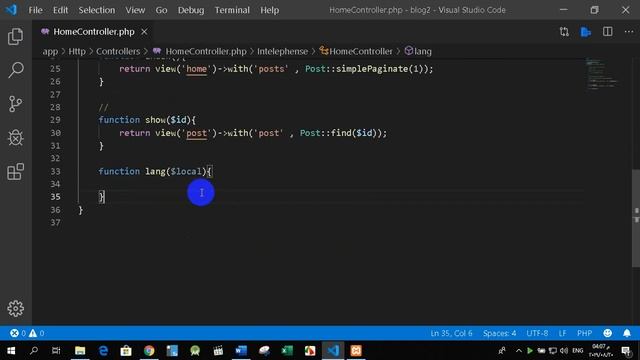Click simplePaginate on line 25
Image resolution: width=640 pixels, height=360 pixels.
(372, 69)
